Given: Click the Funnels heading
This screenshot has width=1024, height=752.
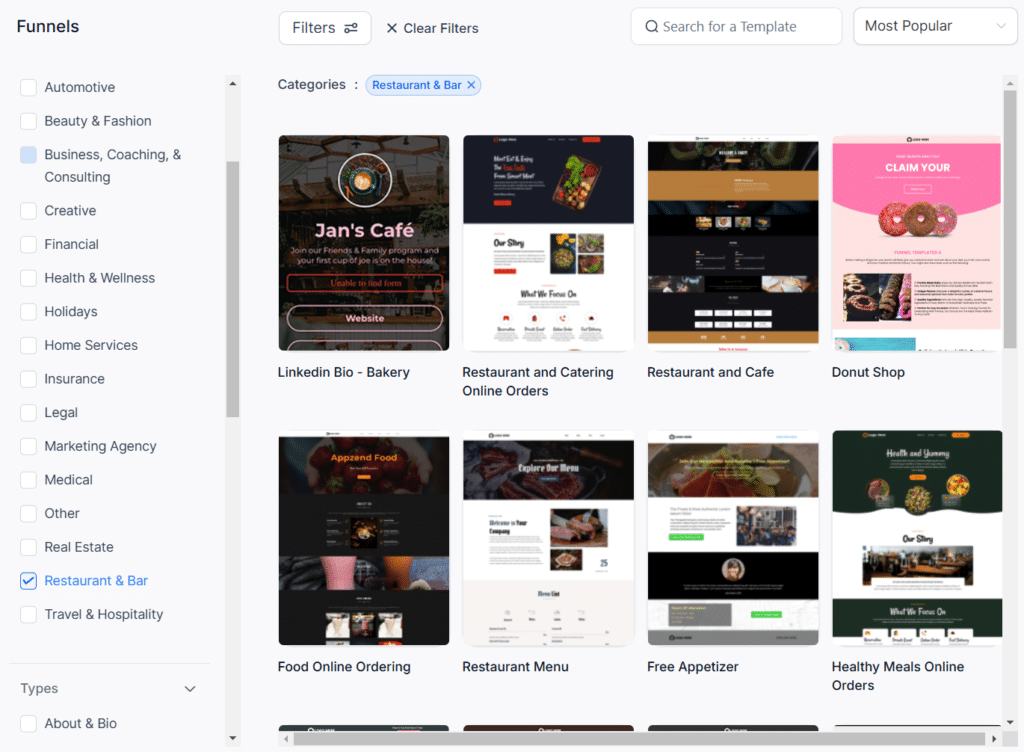Looking at the screenshot, I should (x=48, y=26).
